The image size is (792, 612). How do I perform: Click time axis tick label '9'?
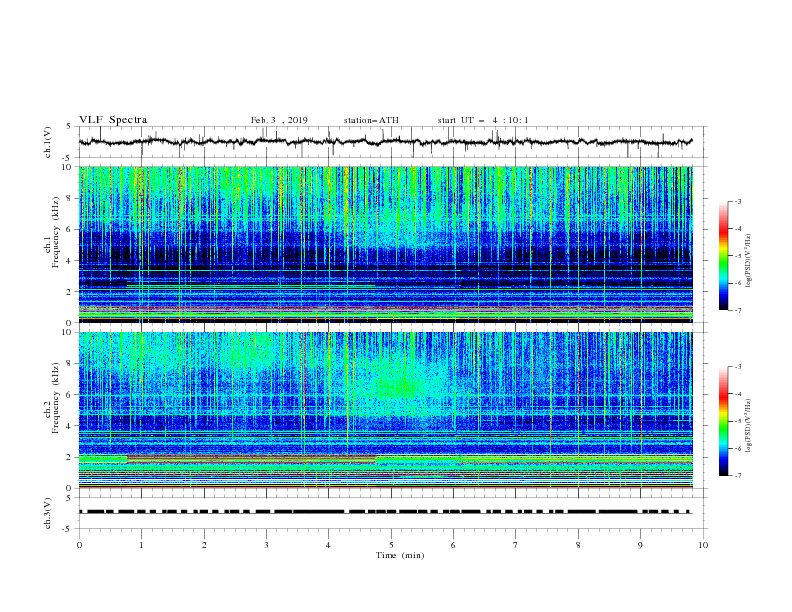pyautogui.click(x=640, y=545)
